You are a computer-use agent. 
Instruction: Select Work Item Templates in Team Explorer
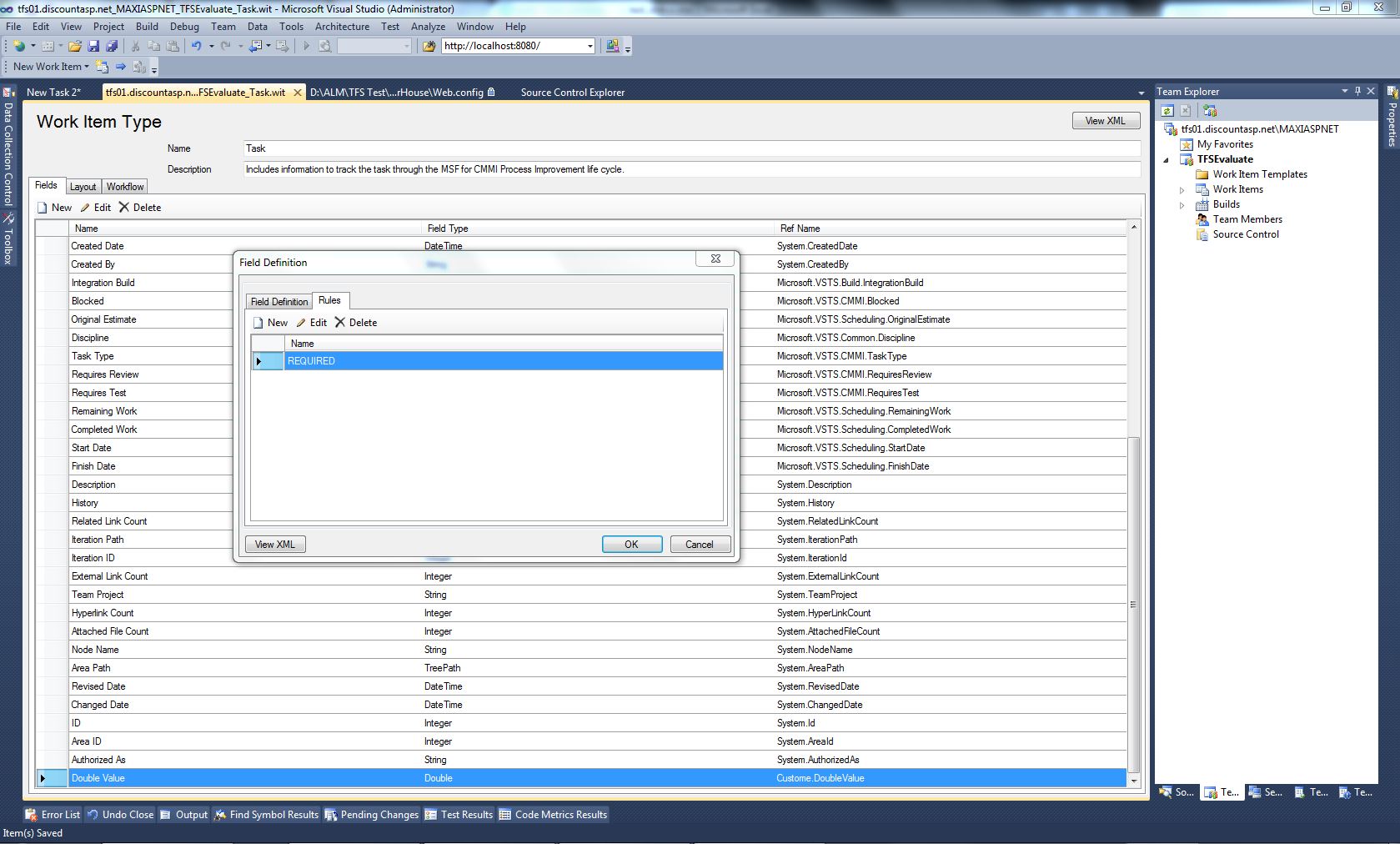point(1260,174)
